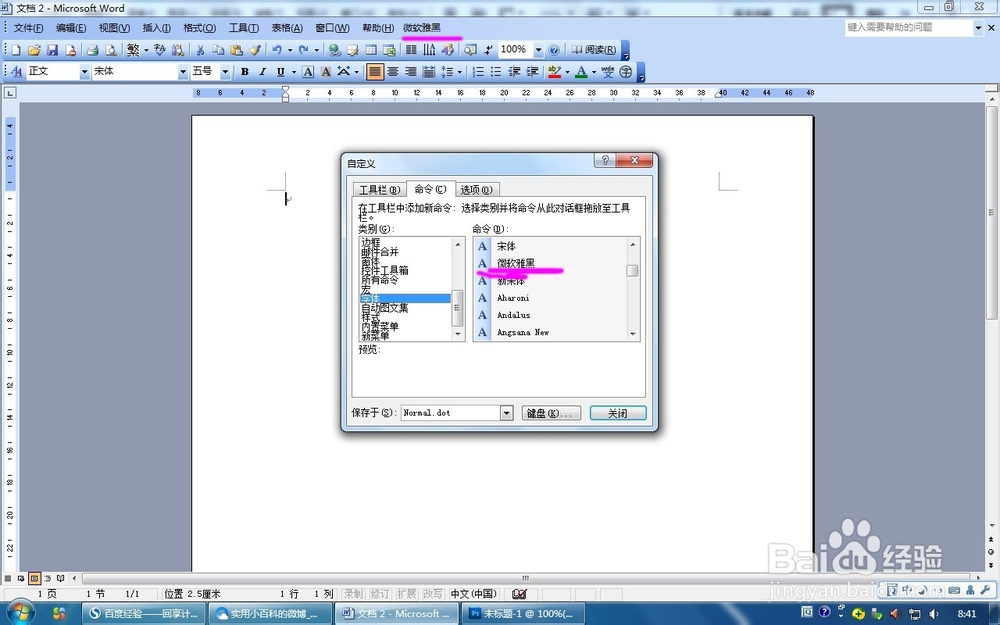Decrease the paragraph indent

(x=514, y=71)
